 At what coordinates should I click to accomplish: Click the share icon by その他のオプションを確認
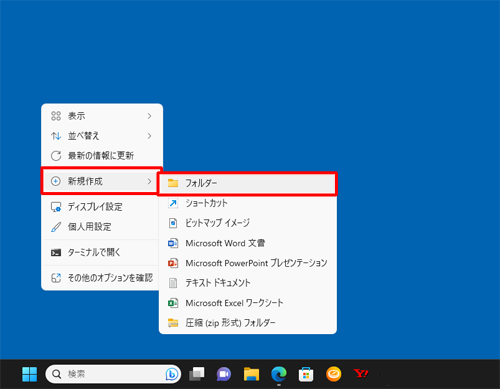56,278
